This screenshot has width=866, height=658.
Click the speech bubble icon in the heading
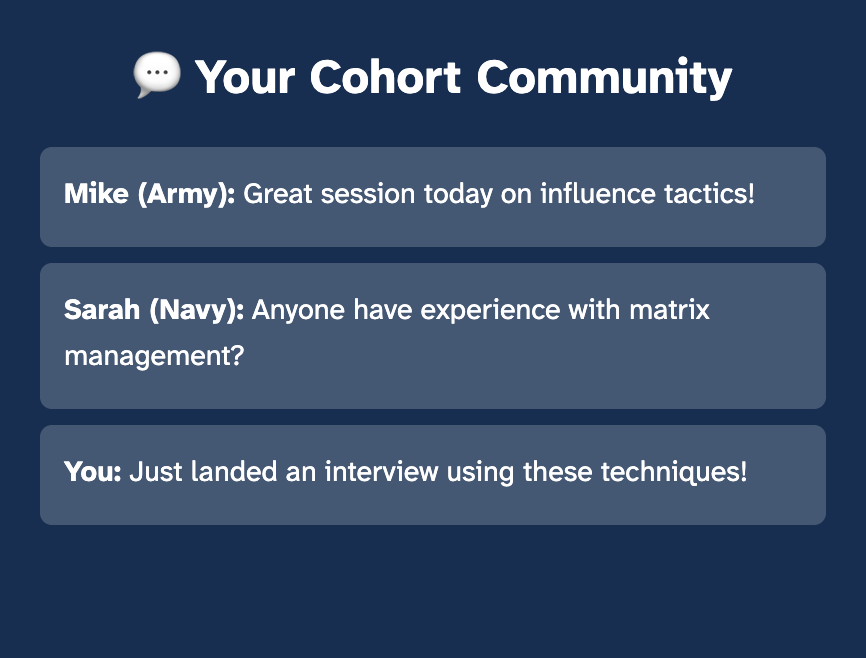pyautogui.click(x=157, y=76)
